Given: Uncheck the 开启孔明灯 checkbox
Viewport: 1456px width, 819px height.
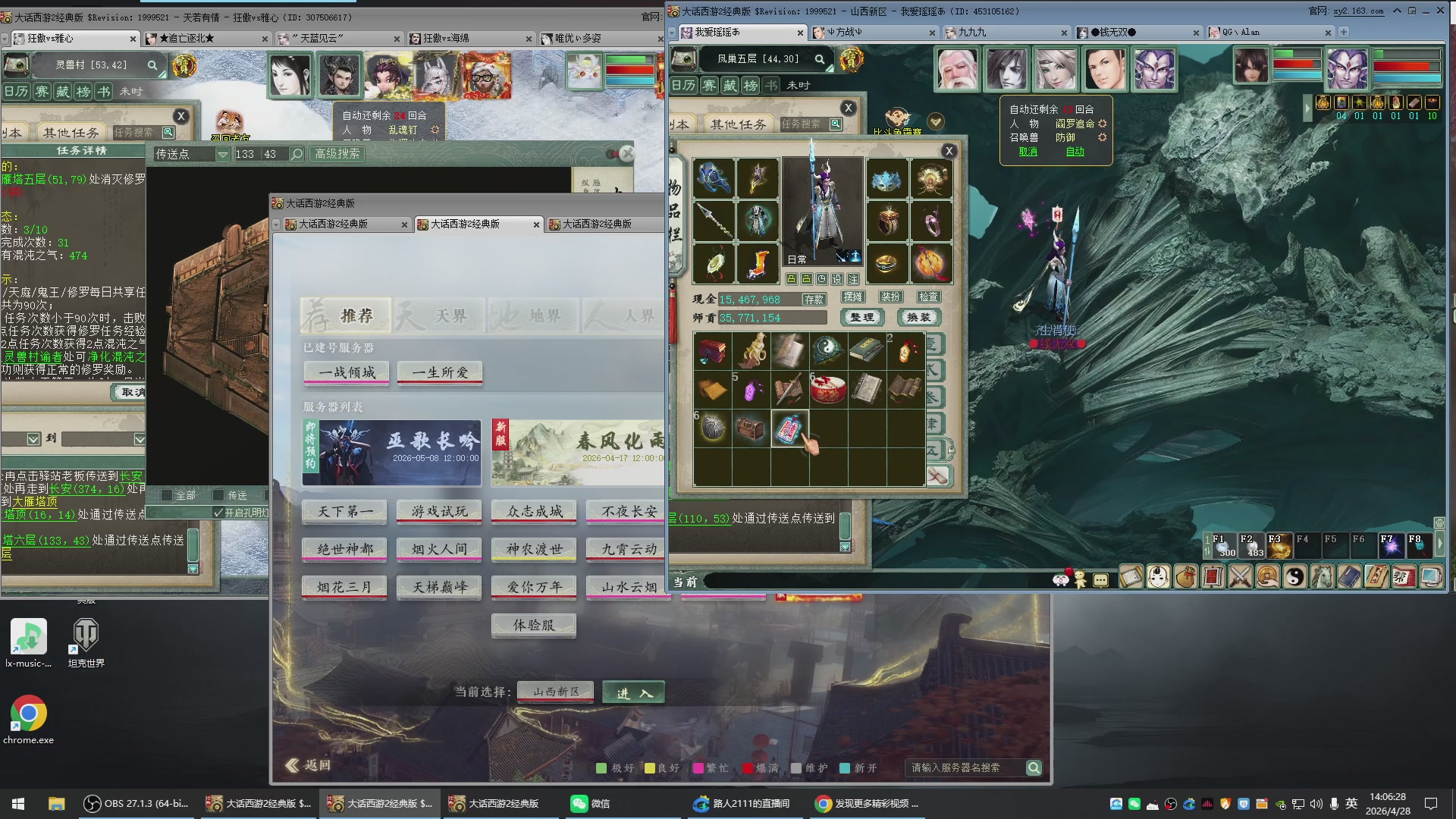Looking at the screenshot, I should [218, 513].
